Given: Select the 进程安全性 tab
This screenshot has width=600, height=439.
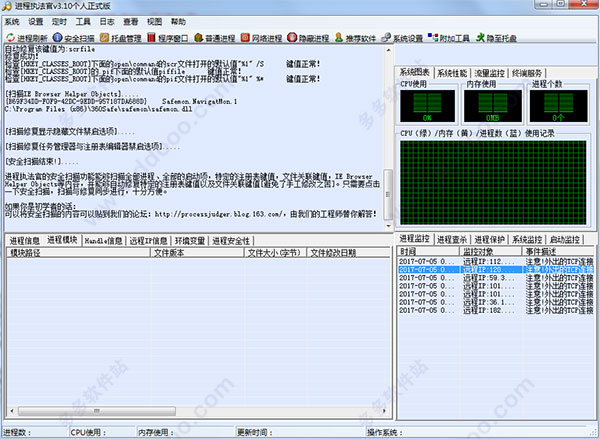Looking at the screenshot, I should 231,241.
